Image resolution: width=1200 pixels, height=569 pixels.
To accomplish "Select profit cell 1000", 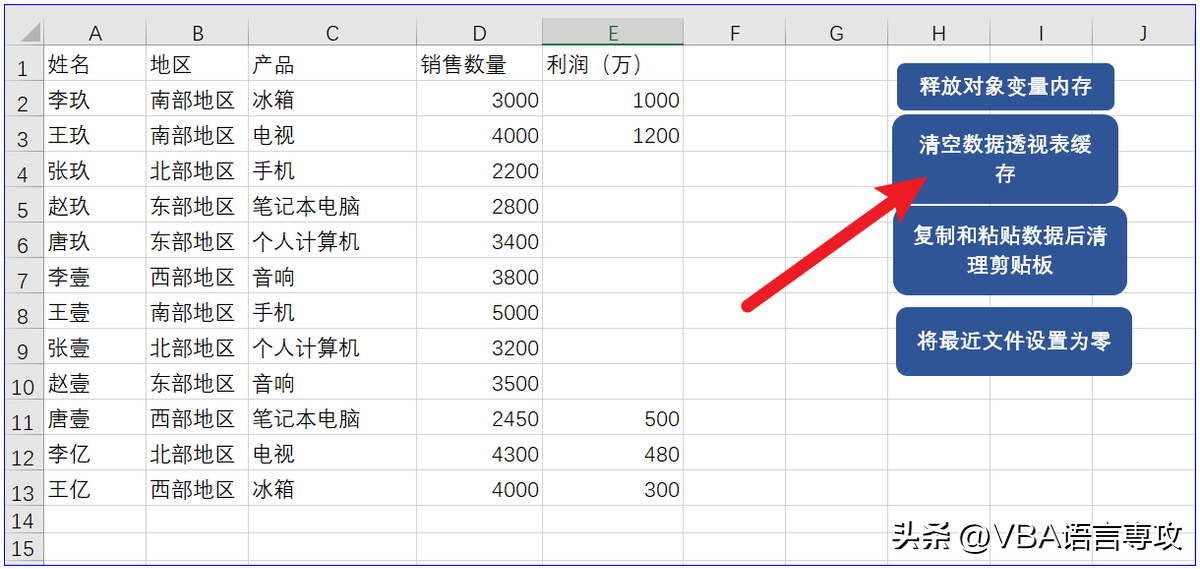I will (x=613, y=100).
